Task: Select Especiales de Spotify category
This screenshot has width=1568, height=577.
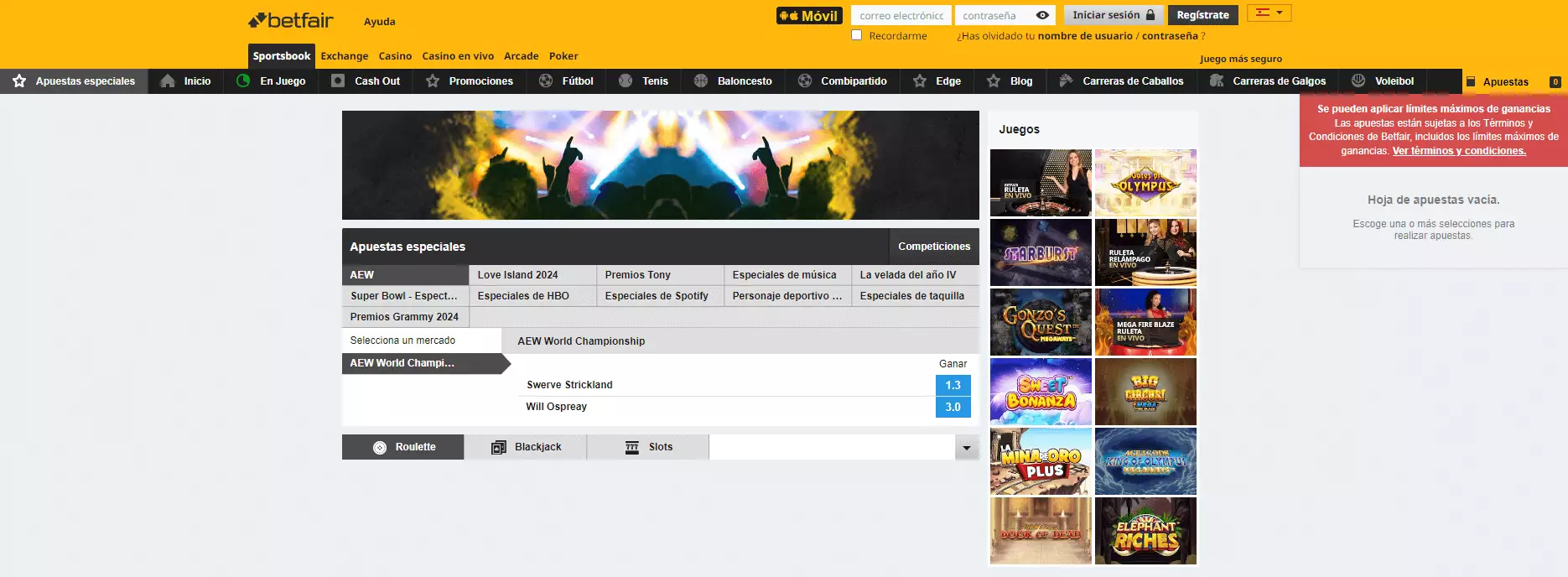Action: click(660, 296)
